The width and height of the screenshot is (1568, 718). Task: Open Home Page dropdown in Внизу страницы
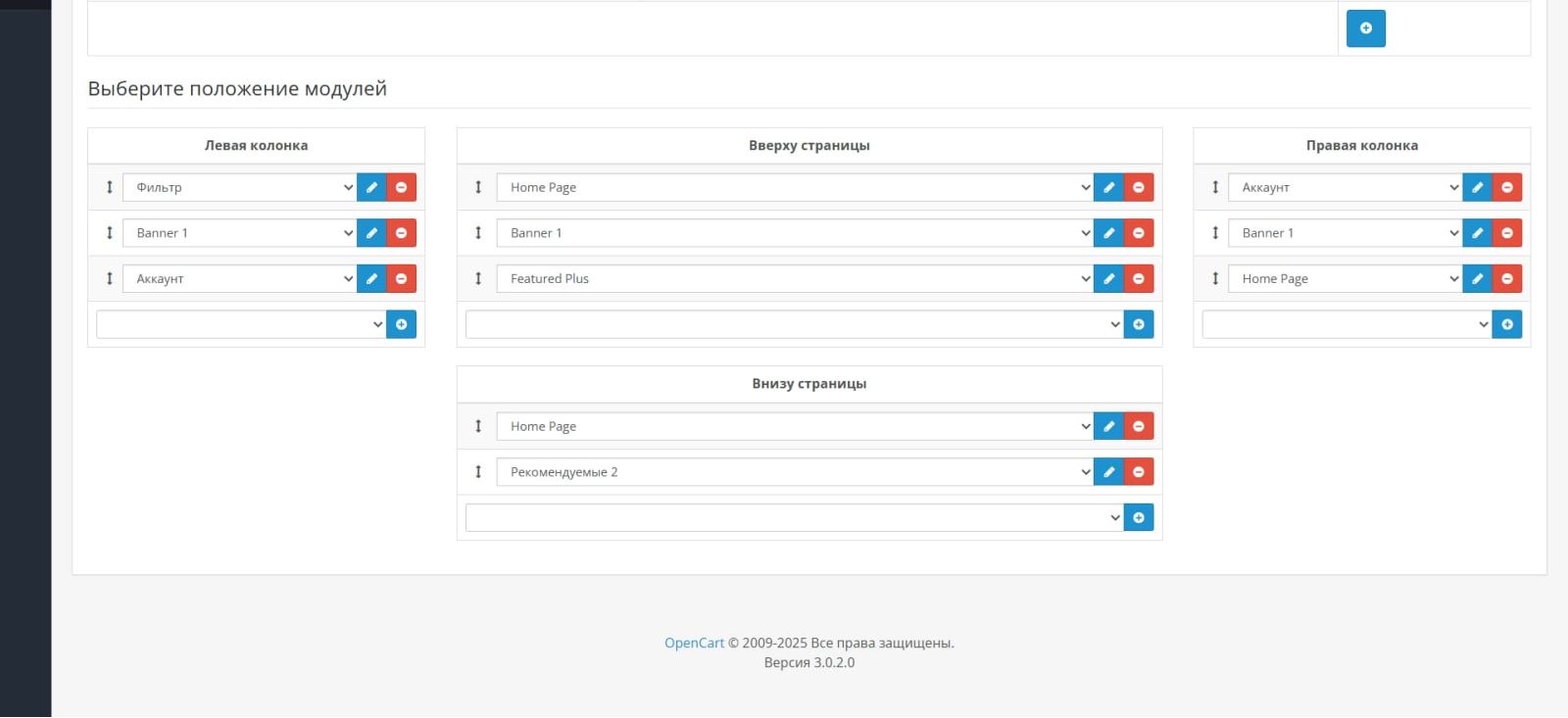click(796, 426)
